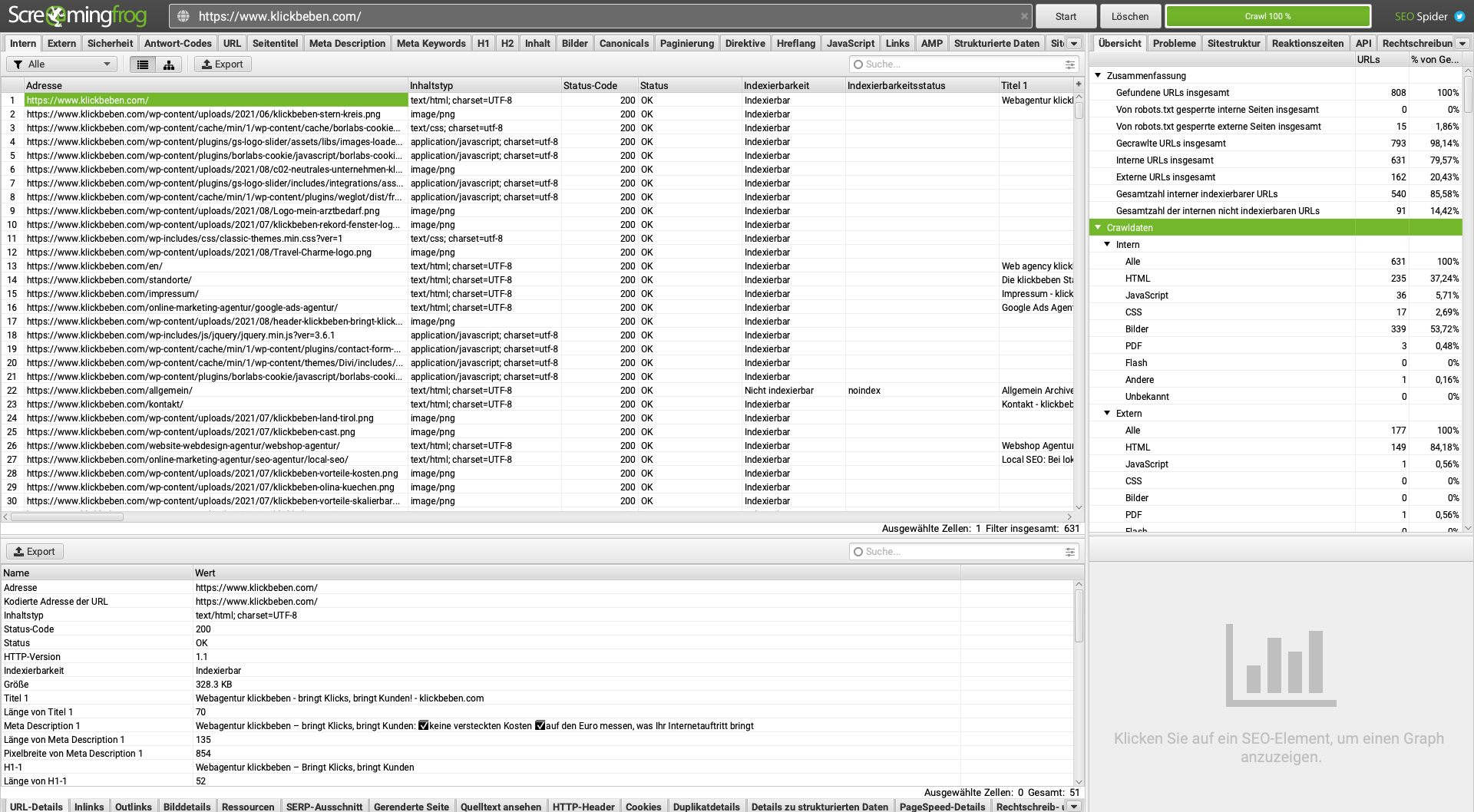Collapse the Intern tree node
Viewport: 1474px width, 812px height.
point(1107,244)
